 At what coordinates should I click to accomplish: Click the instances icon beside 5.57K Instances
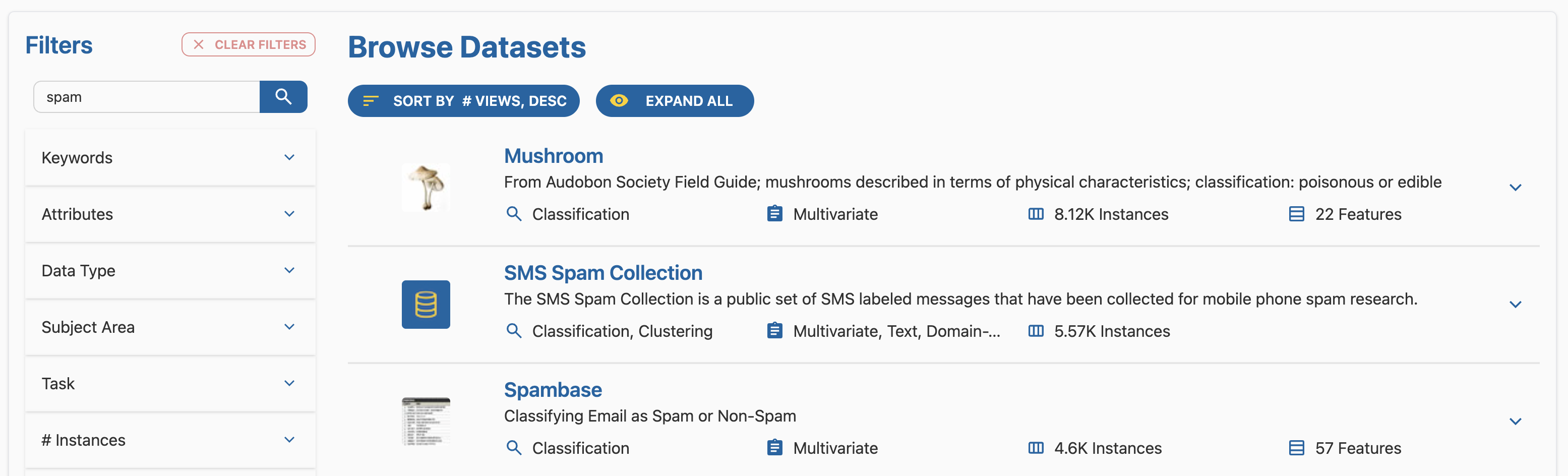[x=1036, y=331]
